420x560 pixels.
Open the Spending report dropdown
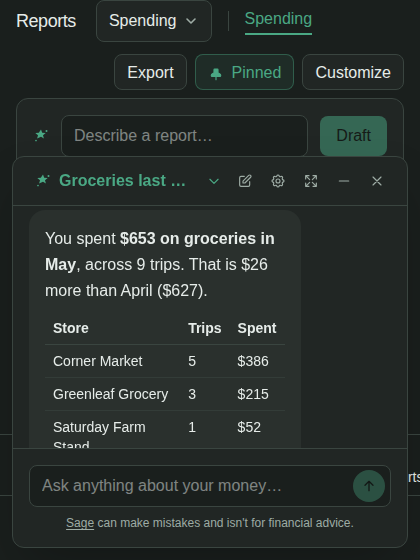coord(154,21)
